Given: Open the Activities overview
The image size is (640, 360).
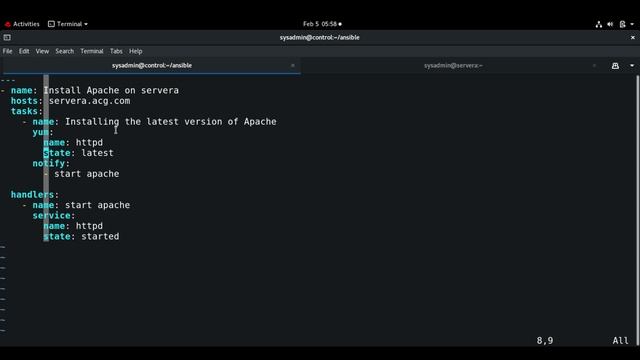Looking at the screenshot, I should [22, 24].
